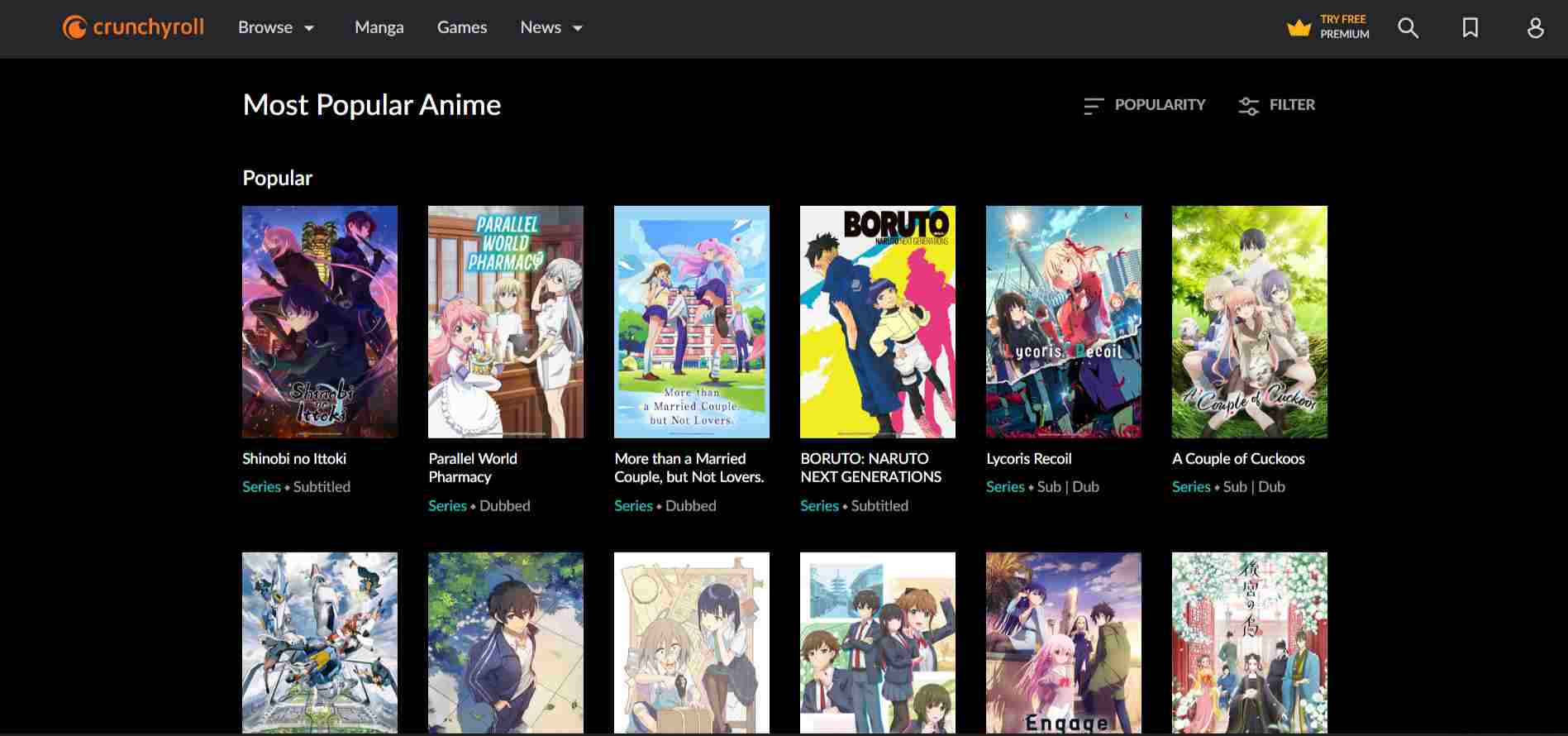Image resolution: width=1568 pixels, height=736 pixels.
Task: Open Shinobi no Ittoki poster
Action: point(320,322)
